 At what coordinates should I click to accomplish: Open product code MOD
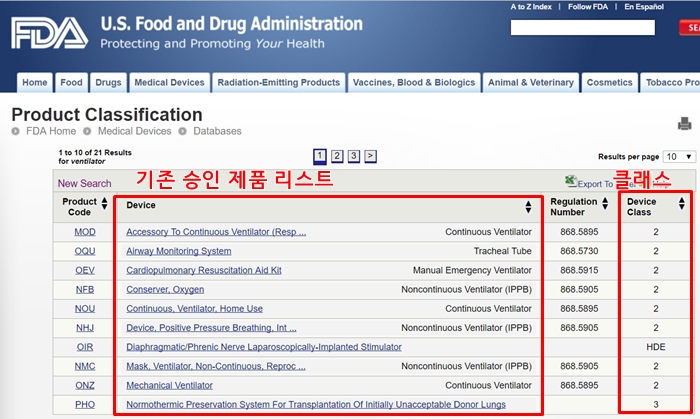click(85, 232)
